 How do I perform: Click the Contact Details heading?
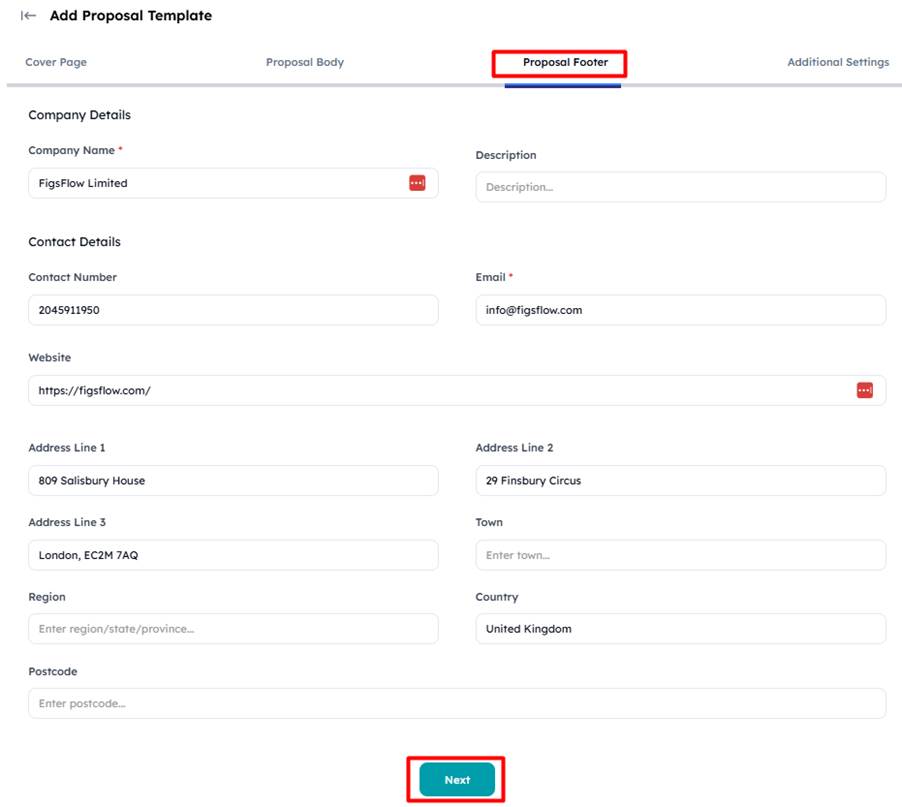74,242
